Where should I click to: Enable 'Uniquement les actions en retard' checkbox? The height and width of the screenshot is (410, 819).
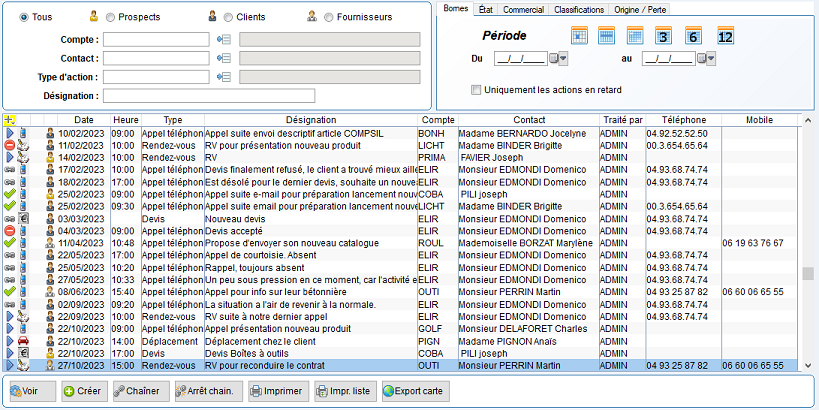(x=476, y=90)
